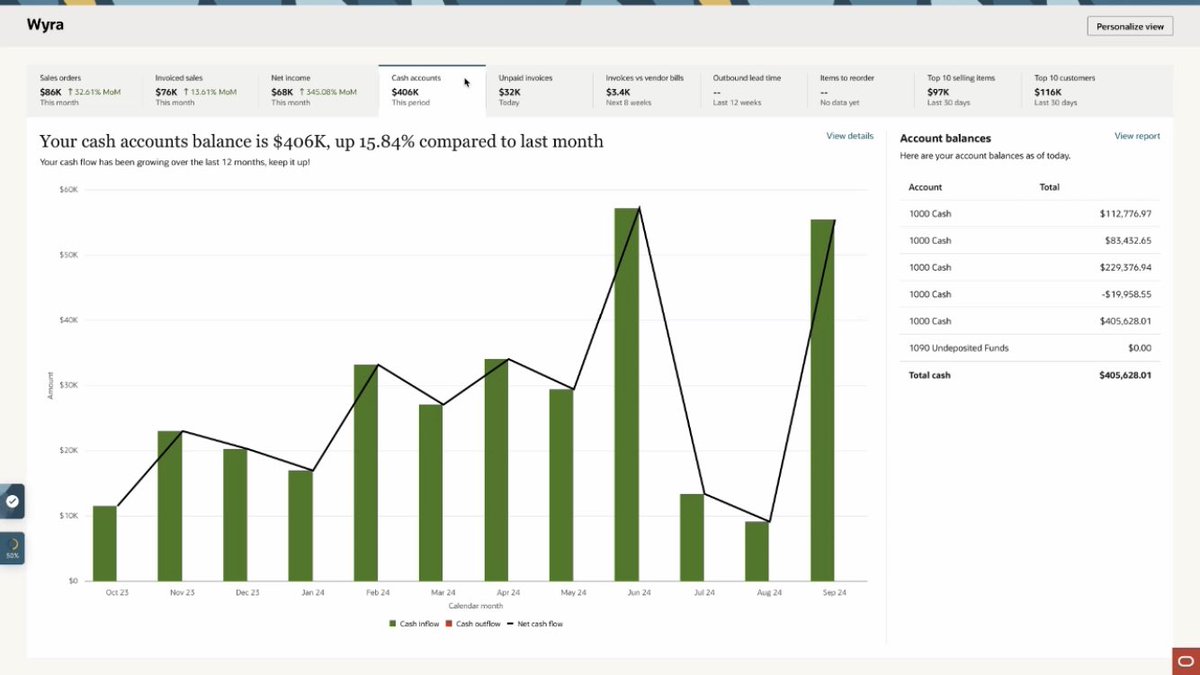Click the Jan 24 cash inflow bar

(x=300, y=526)
